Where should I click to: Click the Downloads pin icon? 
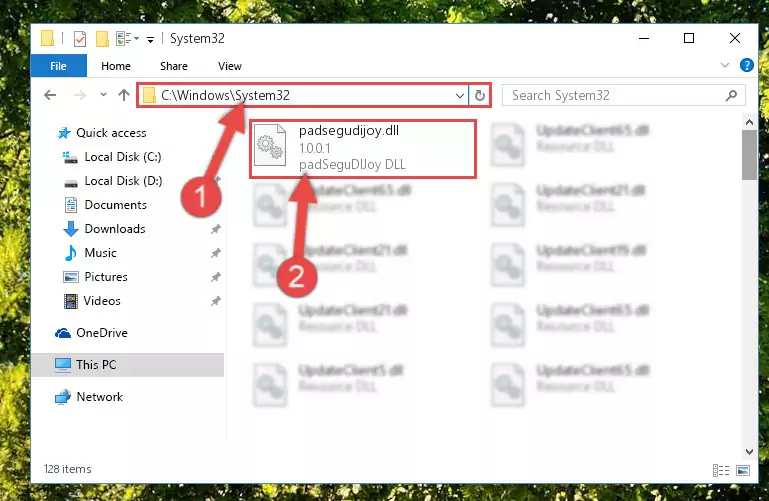click(x=215, y=229)
